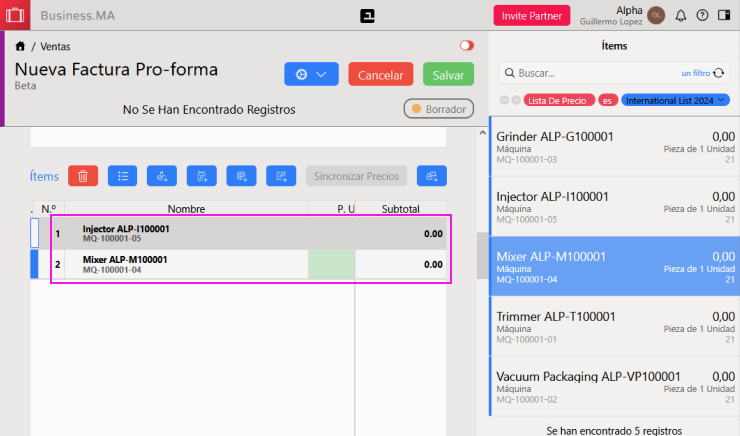Screen dimensions: 740x436
Task: Click the blue list view icon button
Action: click(122, 176)
